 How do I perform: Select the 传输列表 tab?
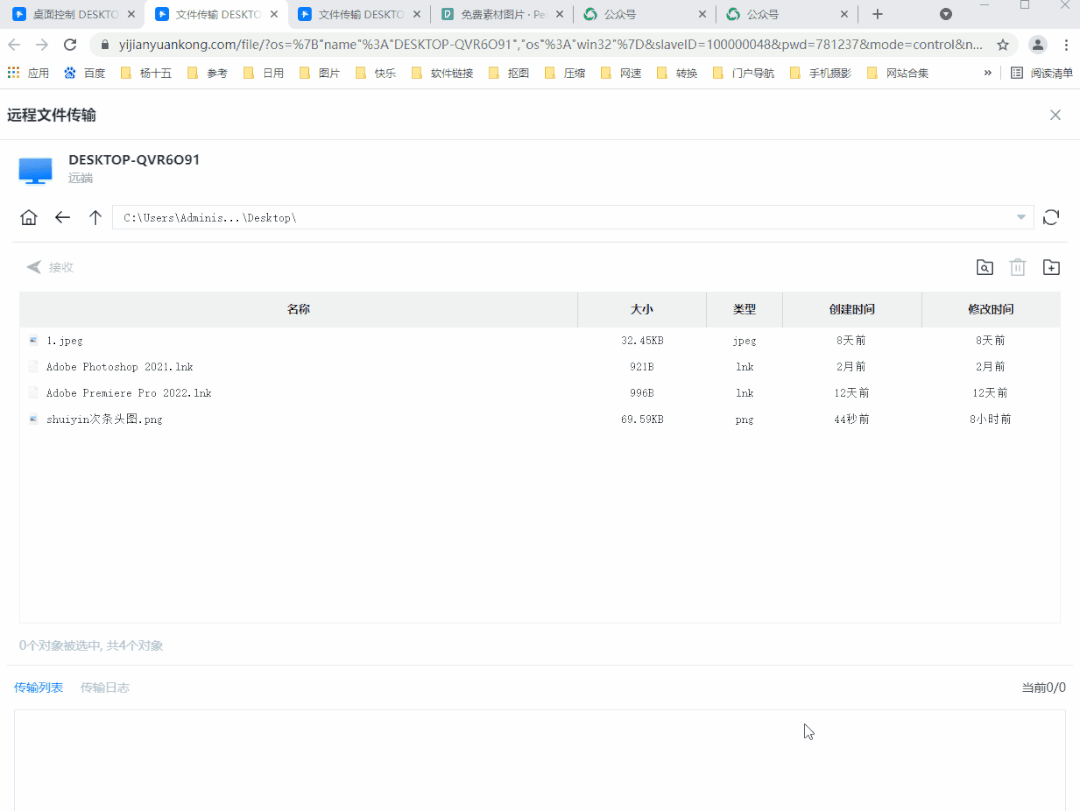tap(38, 688)
